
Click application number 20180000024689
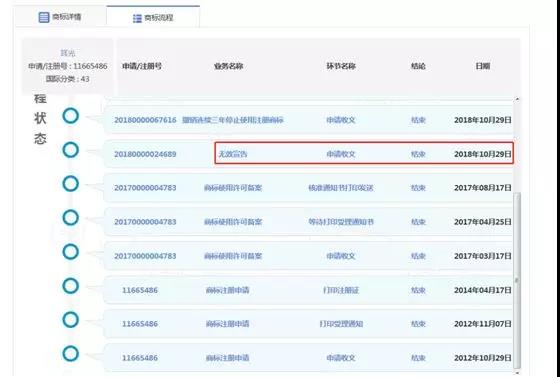pos(145,154)
